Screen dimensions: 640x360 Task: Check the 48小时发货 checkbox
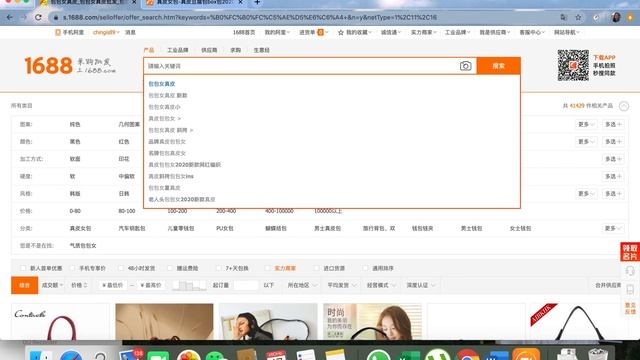click(121, 268)
